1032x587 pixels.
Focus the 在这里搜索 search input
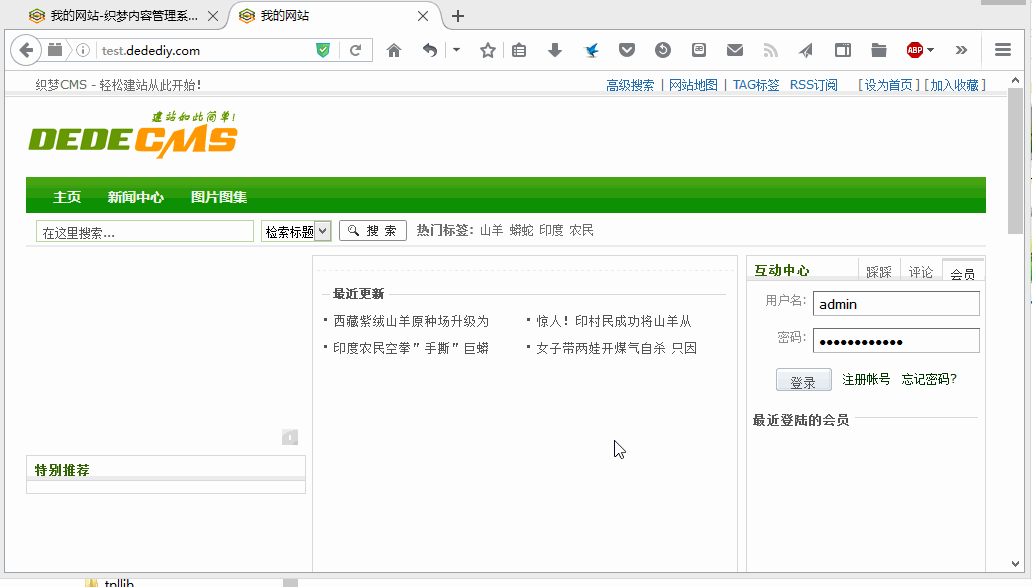145,232
